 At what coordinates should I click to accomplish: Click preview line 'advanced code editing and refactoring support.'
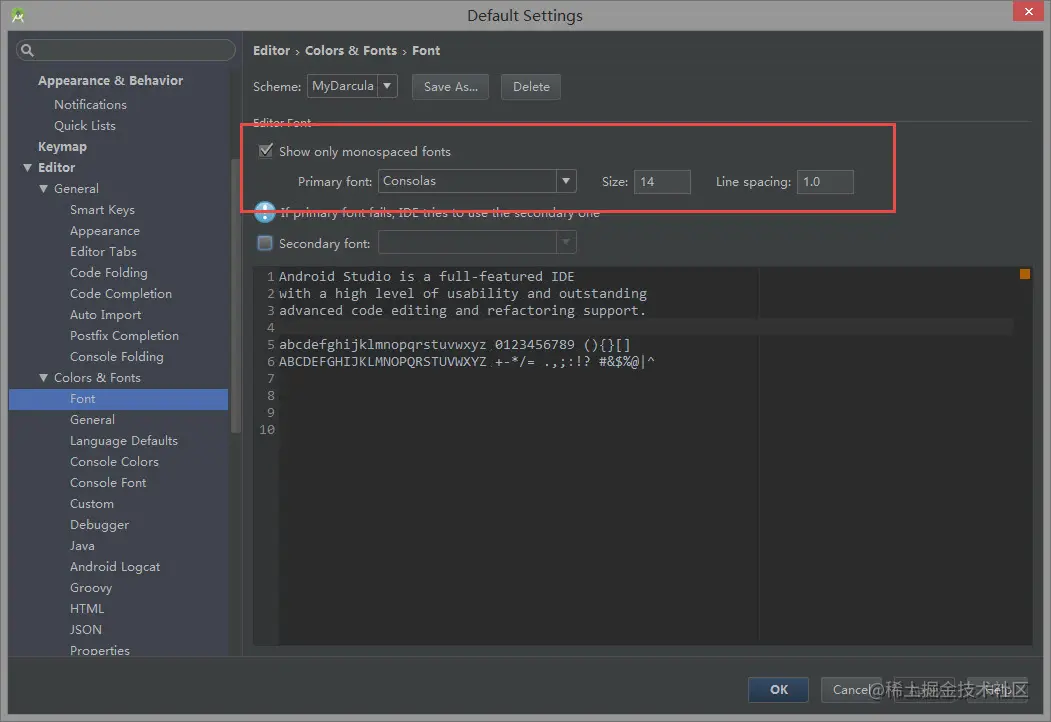462,310
